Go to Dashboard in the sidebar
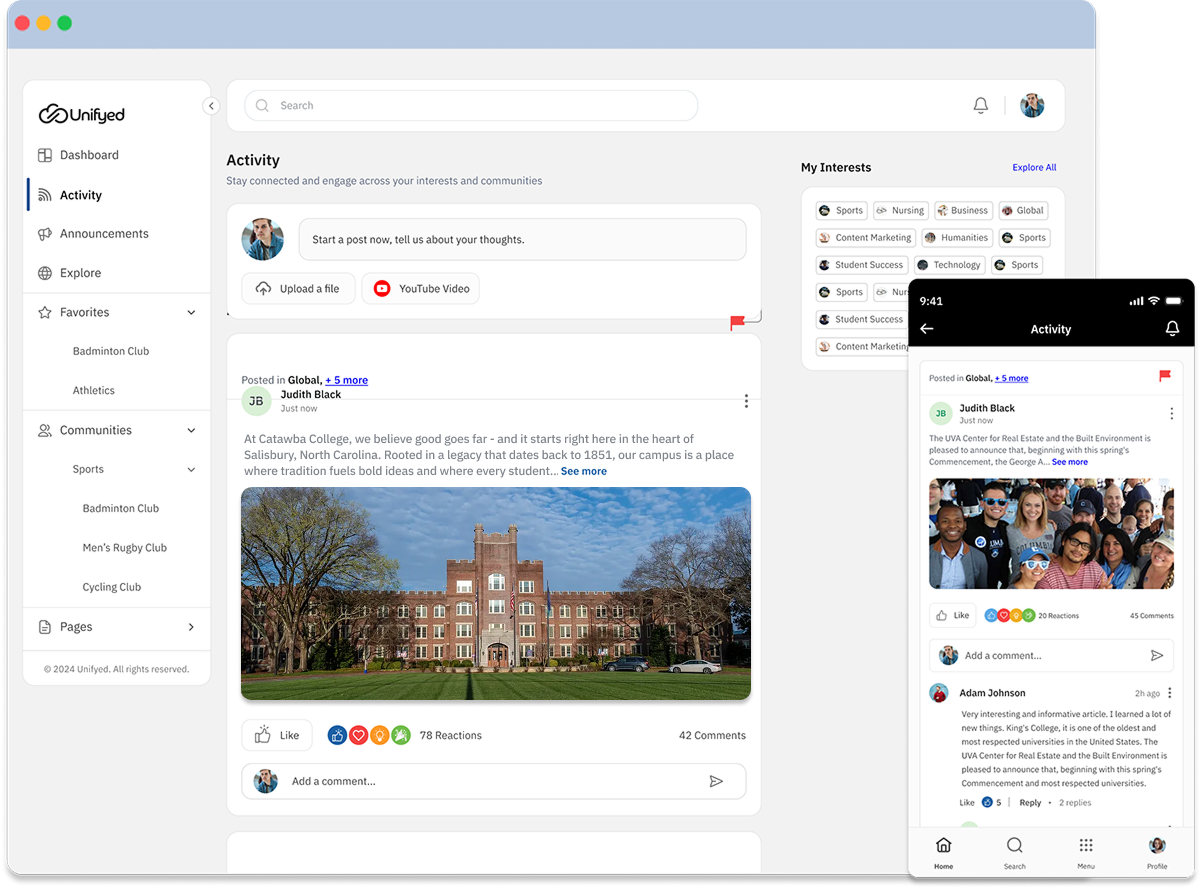Image resolution: width=1200 pixels, height=888 pixels. 89,155
